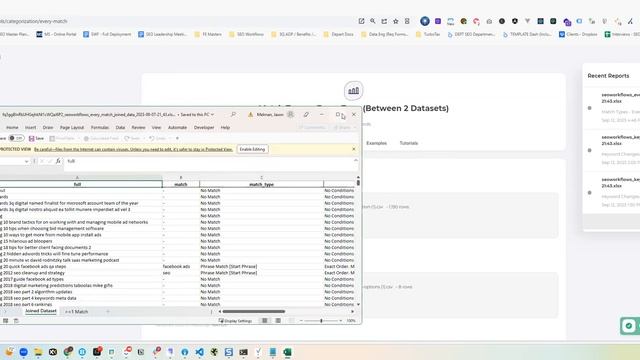The image size is (640, 360).
Task: Toggle the AutoSave switch off/on
Action: tap(16, 138)
